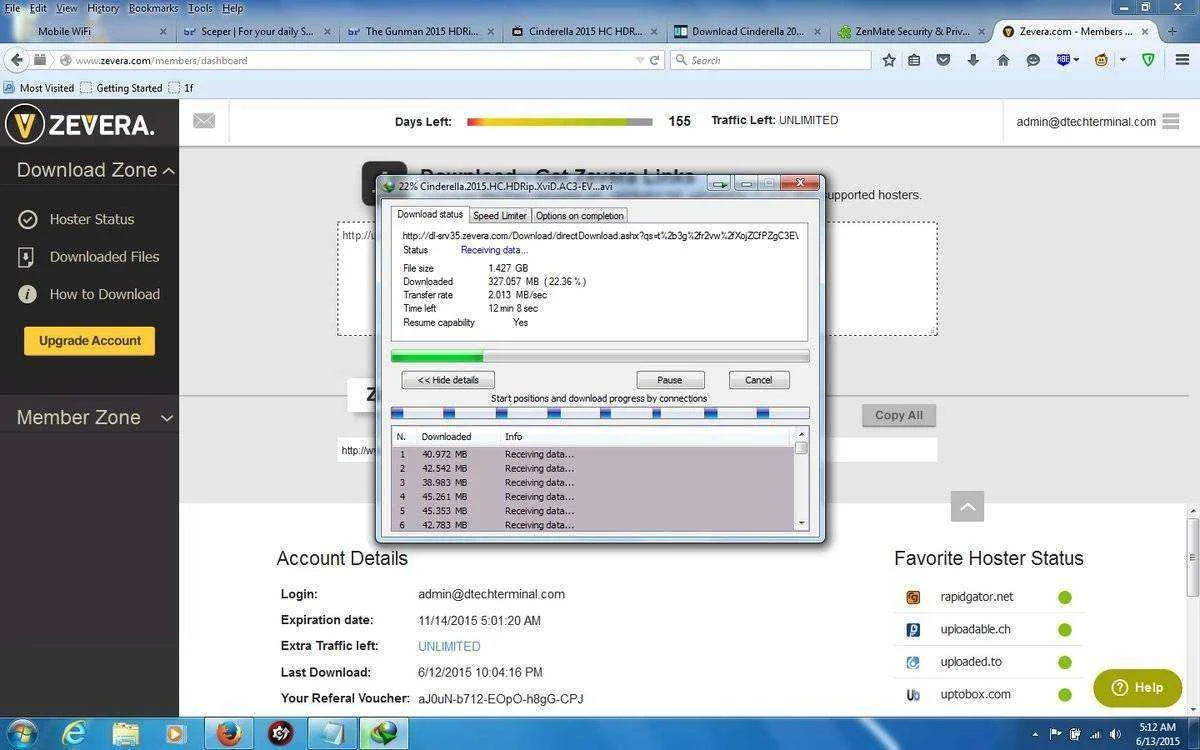Click the uploaded.to hoster icon

(x=913, y=662)
